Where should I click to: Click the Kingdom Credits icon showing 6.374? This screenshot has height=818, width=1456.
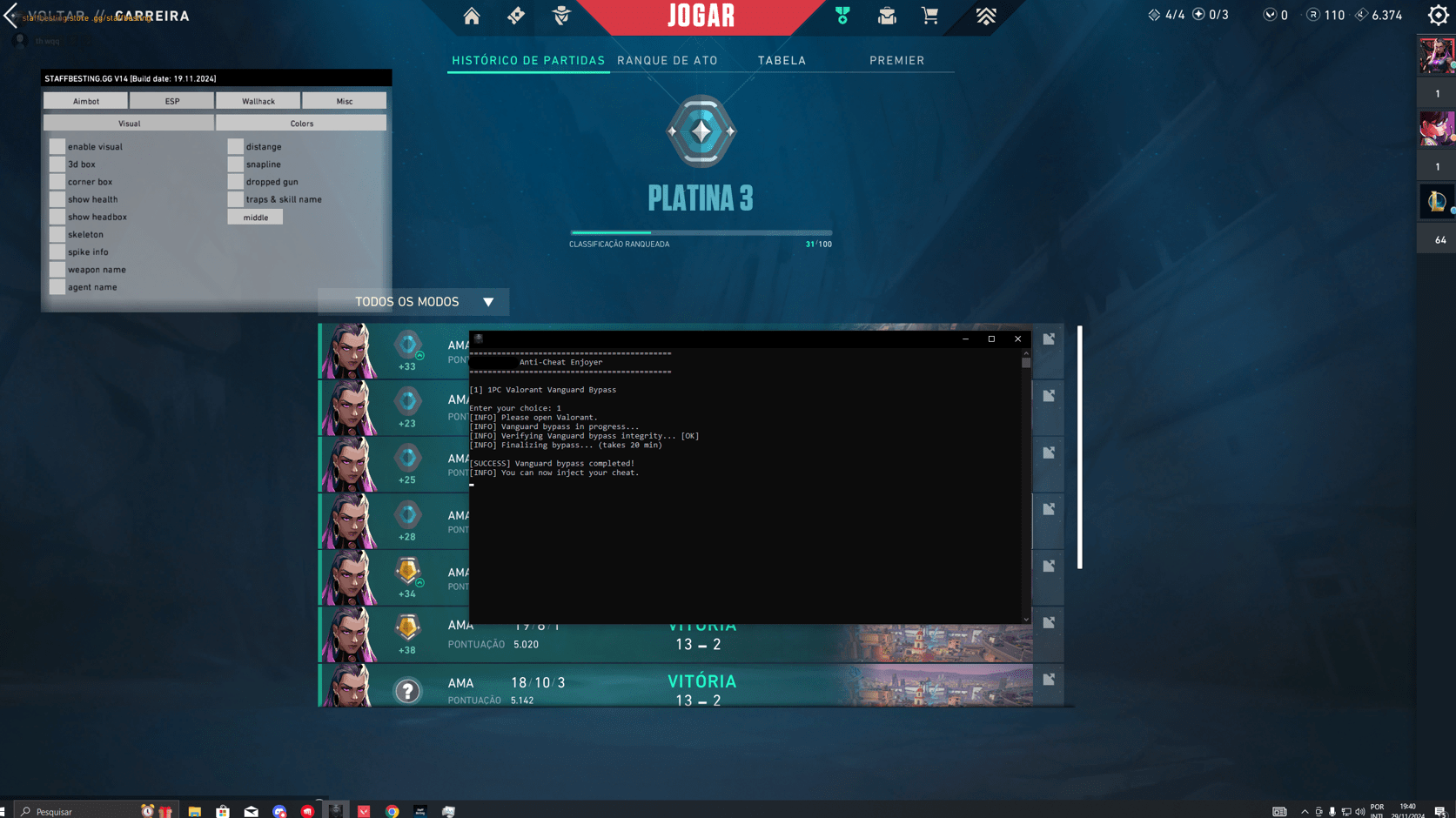click(x=1361, y=15)
